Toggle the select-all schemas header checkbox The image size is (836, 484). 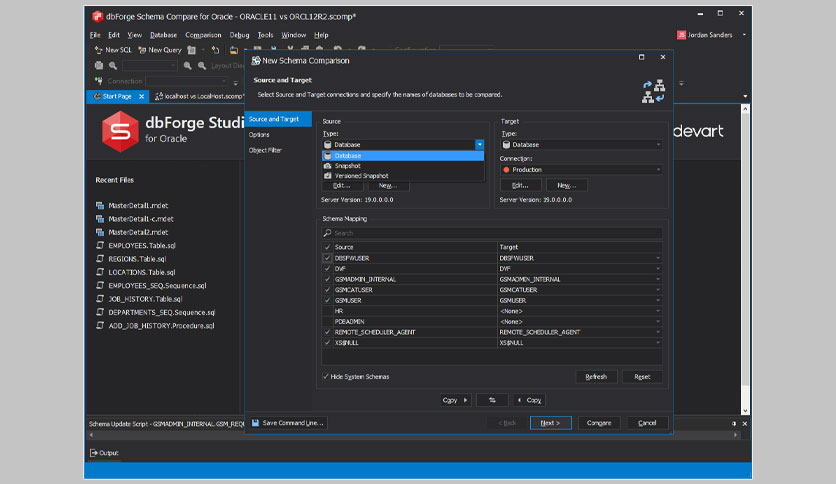click(327, 247)
